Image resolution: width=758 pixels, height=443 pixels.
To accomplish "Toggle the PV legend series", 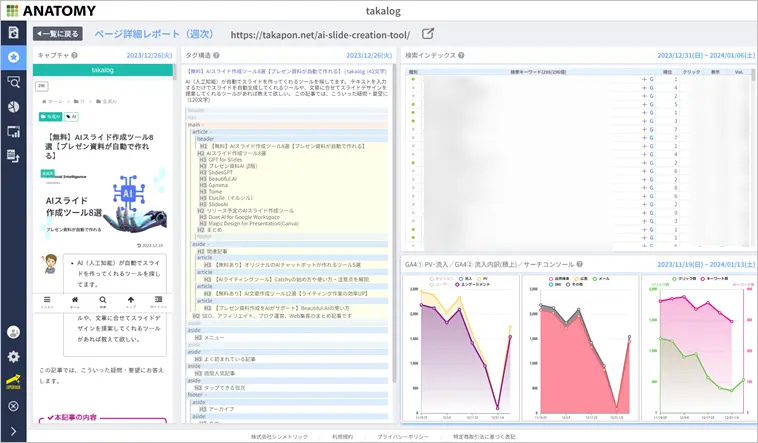I will 482,279.
